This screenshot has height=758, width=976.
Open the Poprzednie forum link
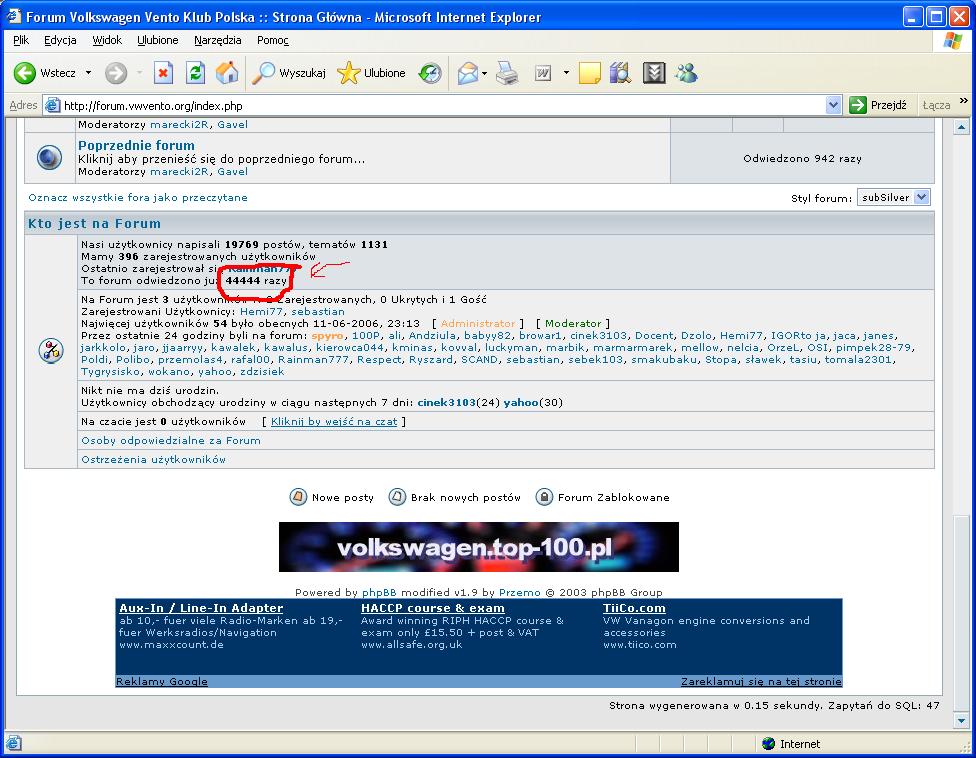136,146
